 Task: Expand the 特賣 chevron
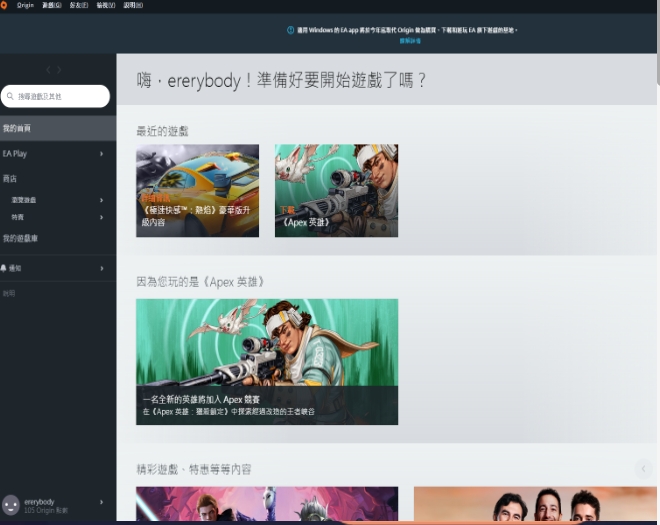pos(101,217)
